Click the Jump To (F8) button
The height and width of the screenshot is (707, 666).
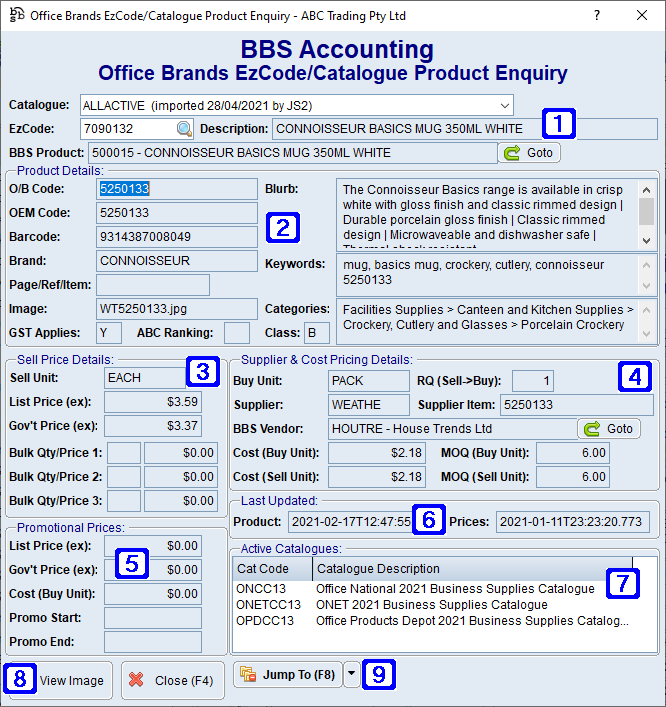288,675
